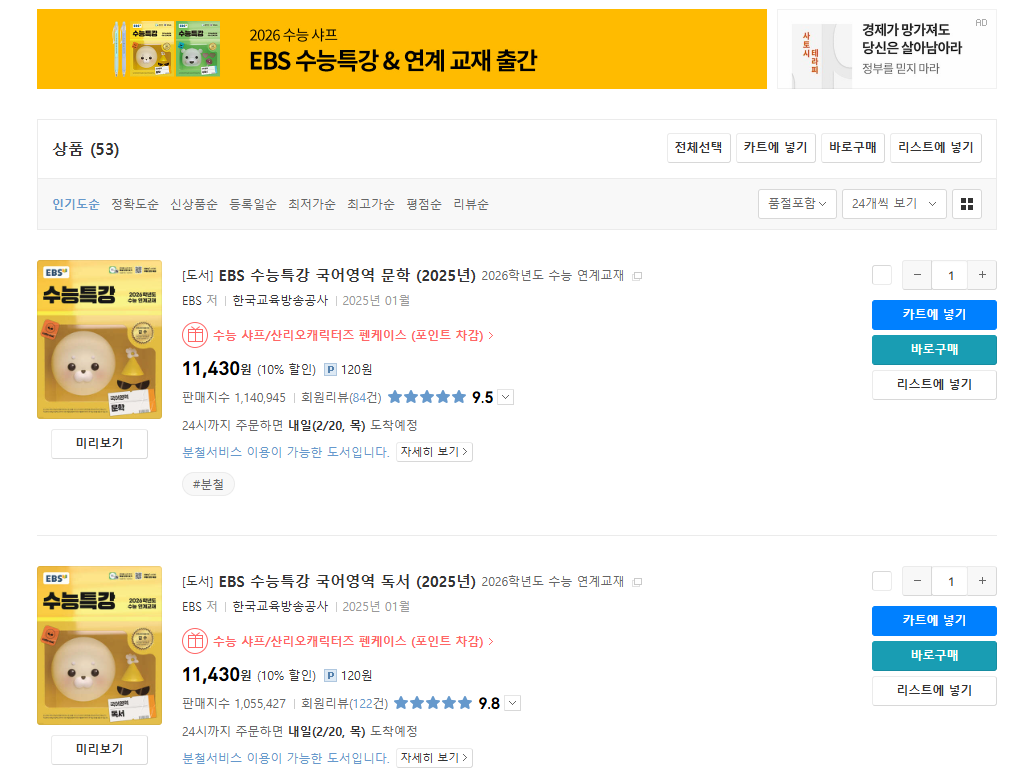Preview 독서 book with 미리보기

100,749
